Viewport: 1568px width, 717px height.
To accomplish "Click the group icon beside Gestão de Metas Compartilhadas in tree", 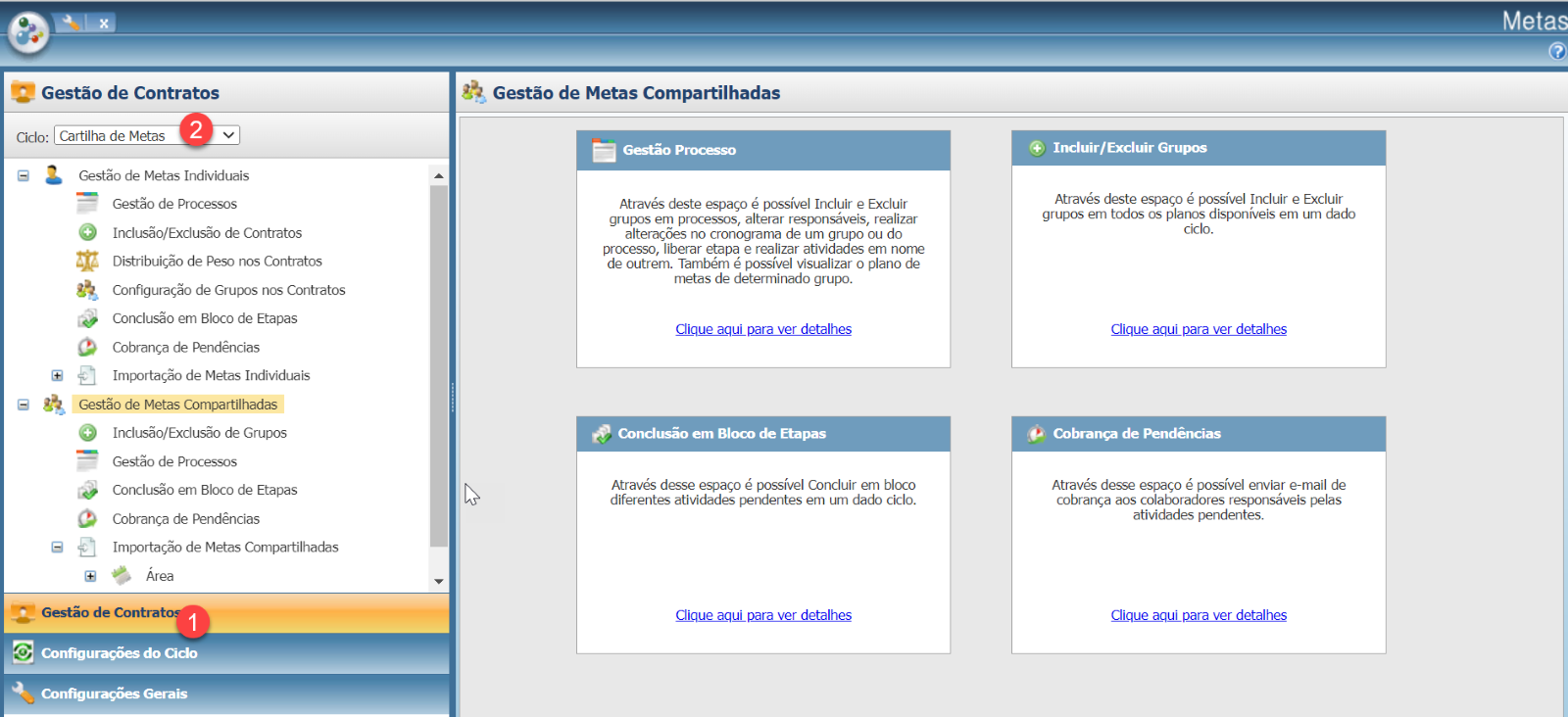I will 54,404.
